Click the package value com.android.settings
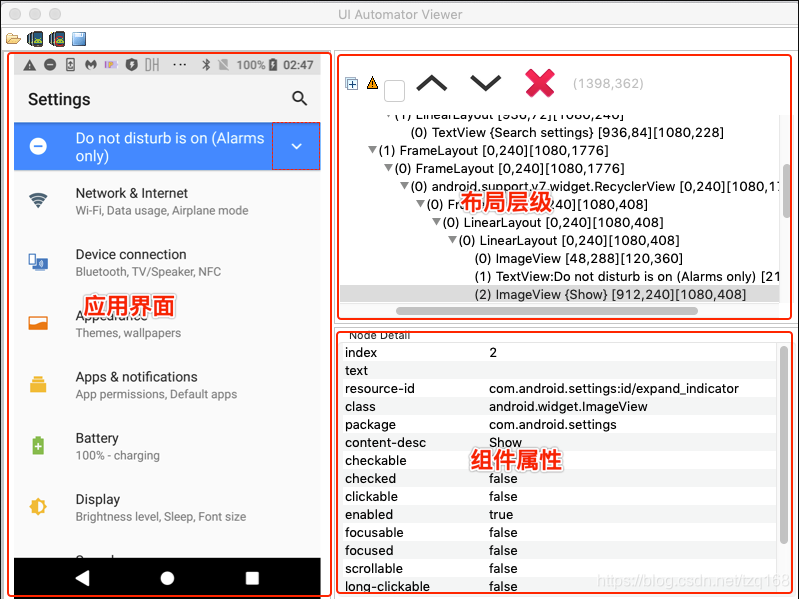Viewport: 799px width, 599px height. [x=552, y=424]
